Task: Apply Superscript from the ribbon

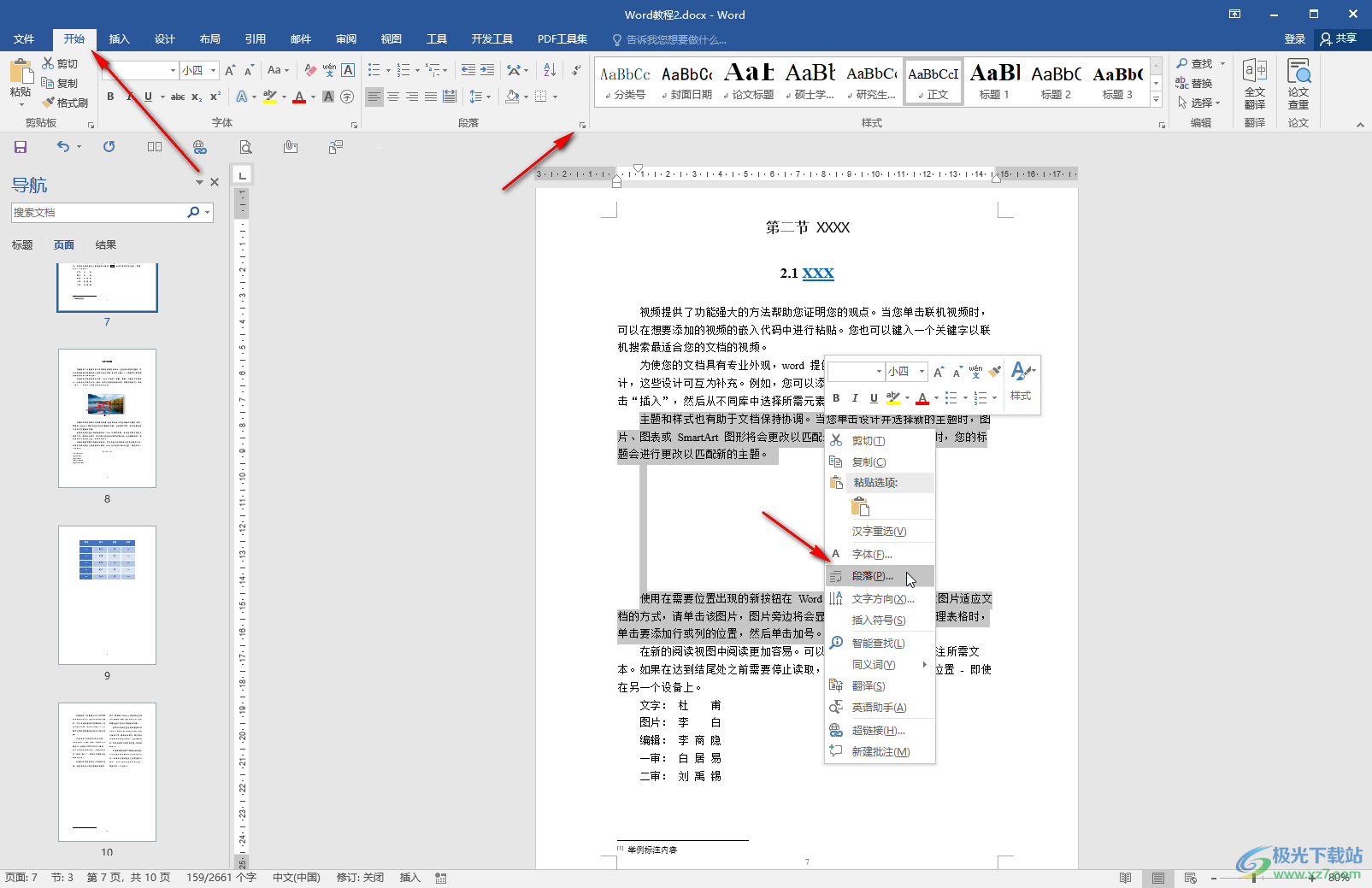Action: pos(215,97)
